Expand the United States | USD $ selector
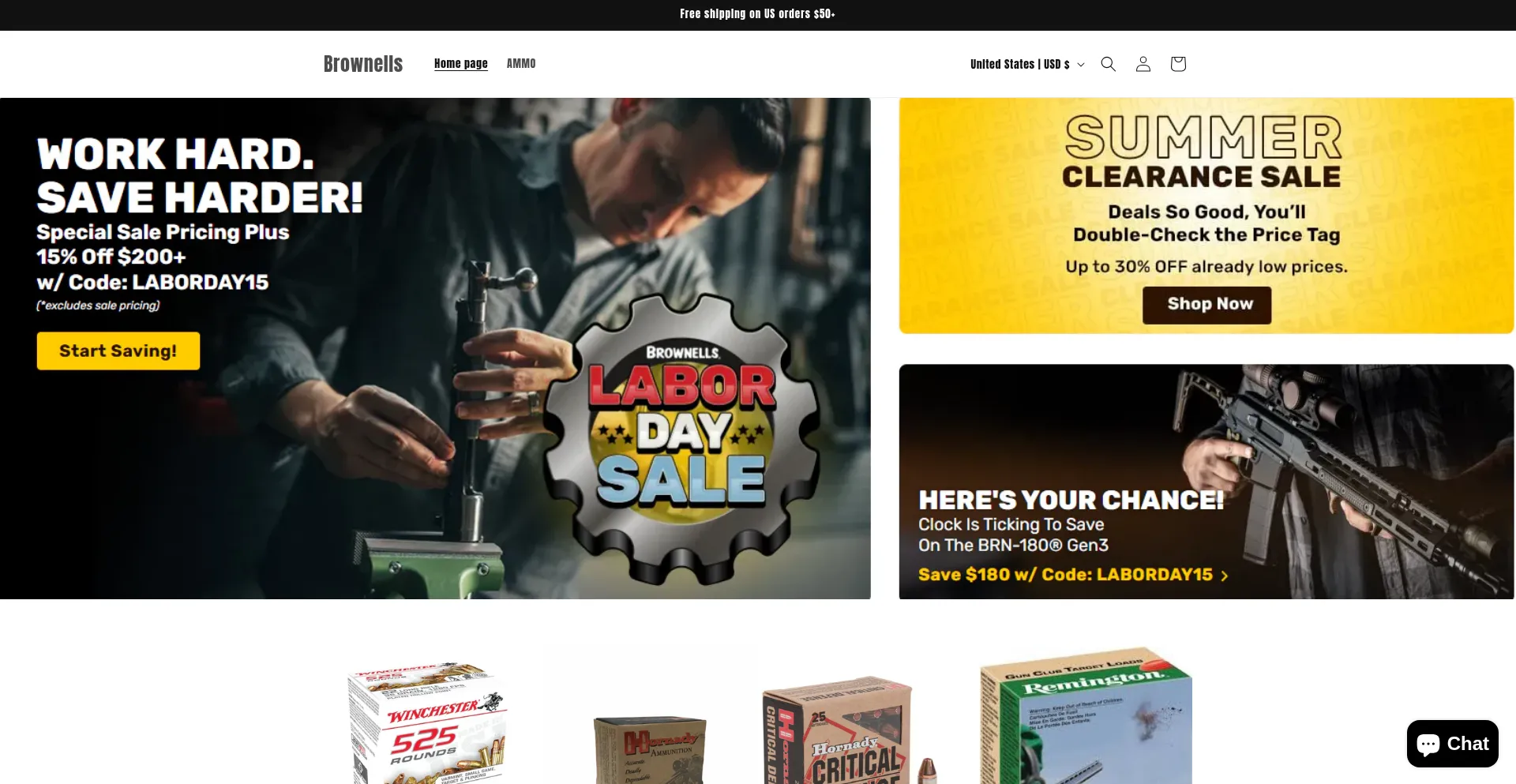 1027,64
